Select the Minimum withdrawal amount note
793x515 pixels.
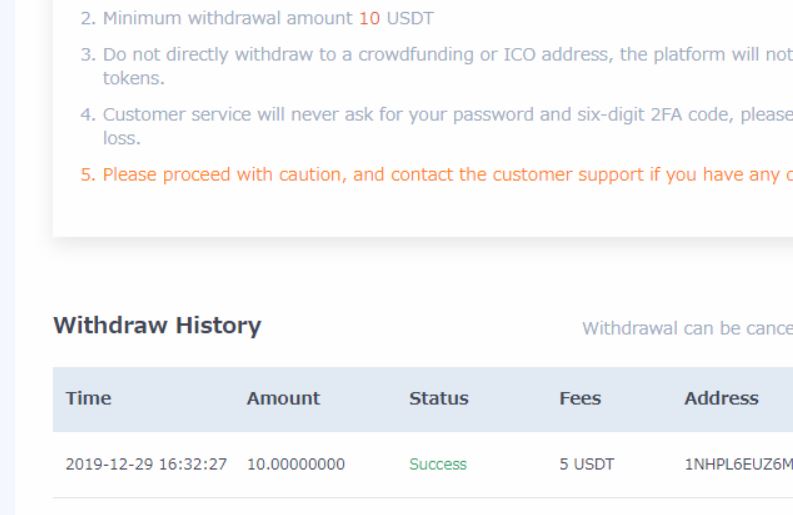tap(257, 19)
